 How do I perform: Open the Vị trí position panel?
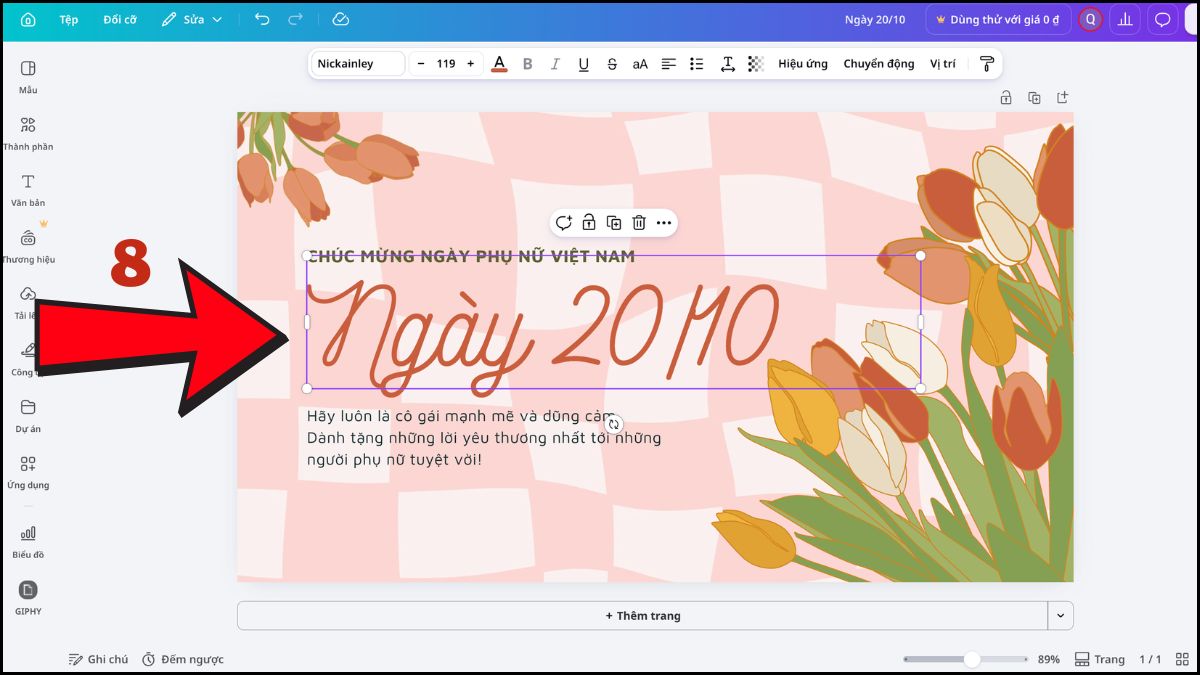coord(943,64)
